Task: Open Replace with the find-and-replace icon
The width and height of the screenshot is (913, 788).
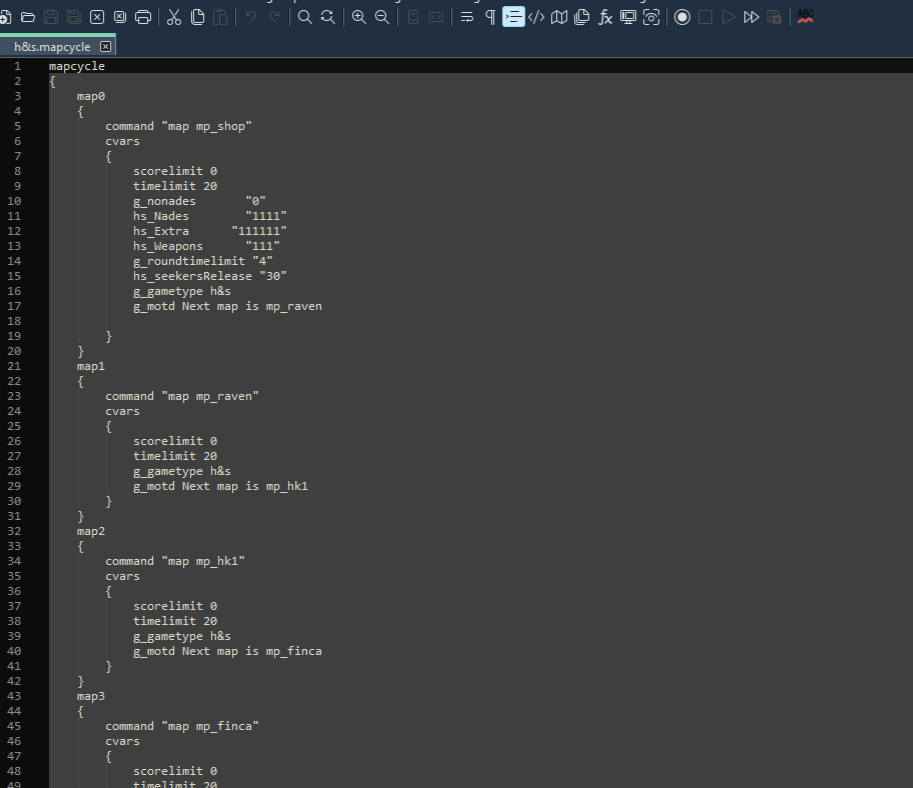Action: (328, 17)
